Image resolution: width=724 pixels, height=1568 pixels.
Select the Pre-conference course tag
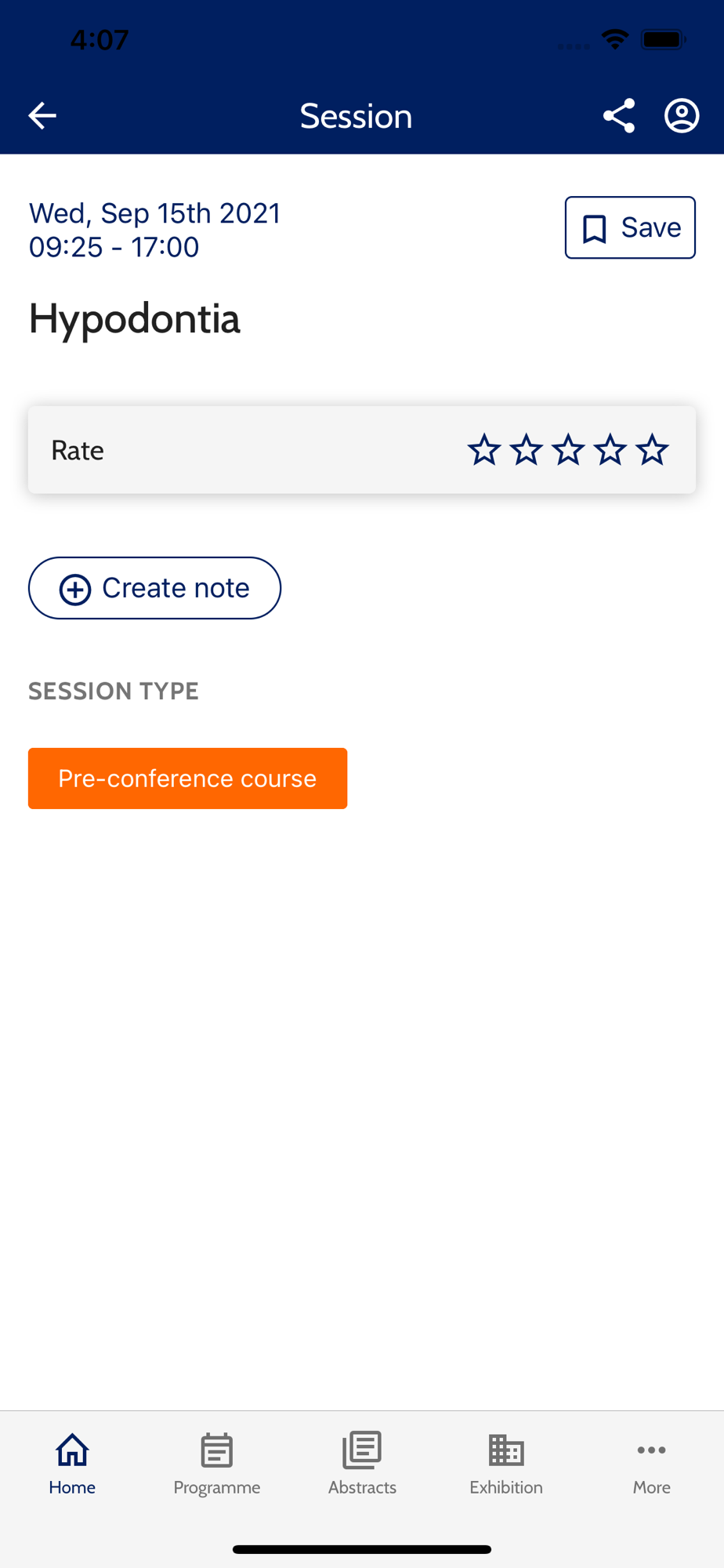188,779
